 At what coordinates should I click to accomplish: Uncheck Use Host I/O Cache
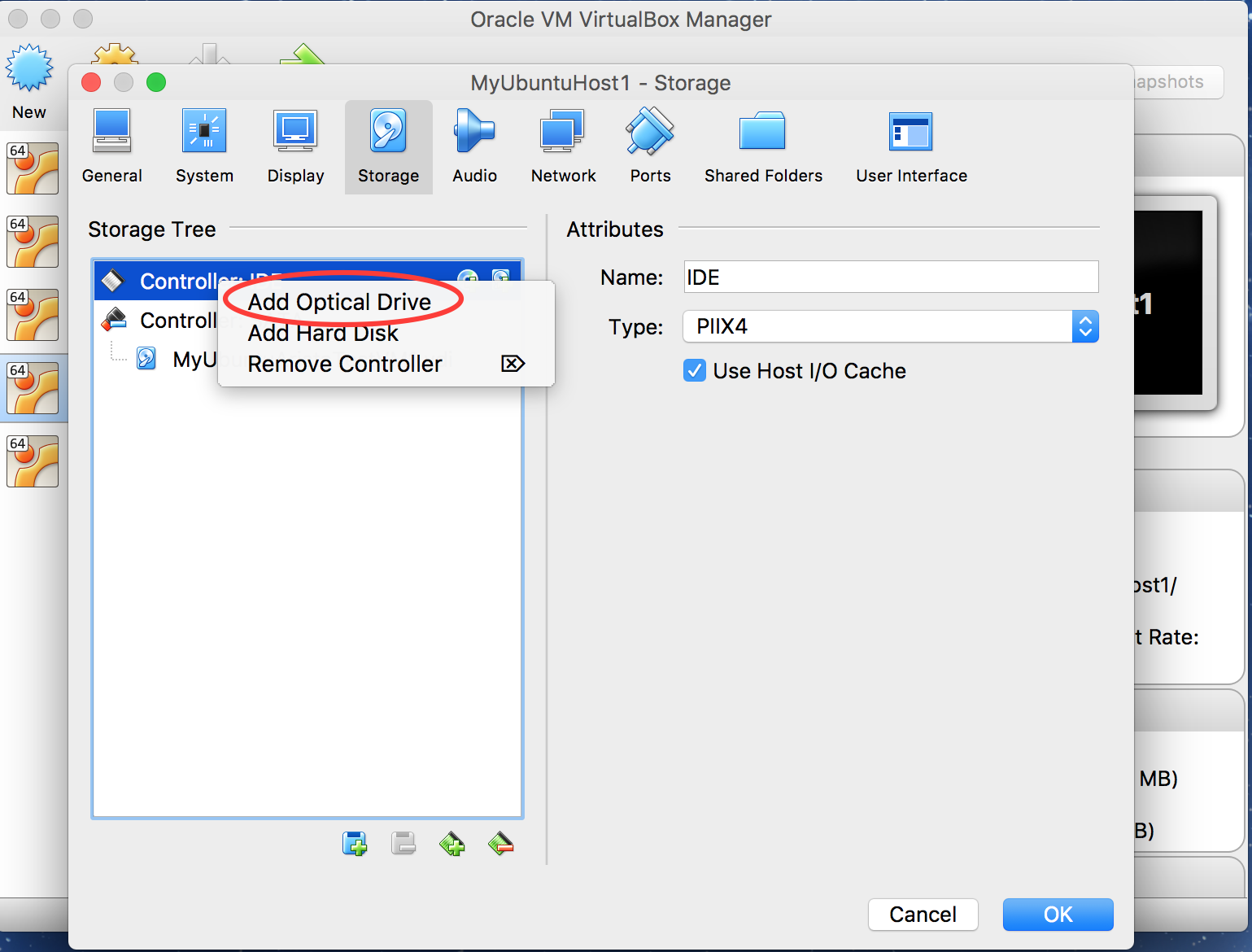click(695, 371)
